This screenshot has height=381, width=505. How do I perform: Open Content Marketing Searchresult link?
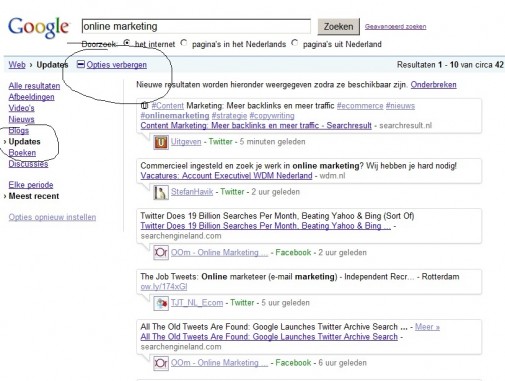click(256, 126)
